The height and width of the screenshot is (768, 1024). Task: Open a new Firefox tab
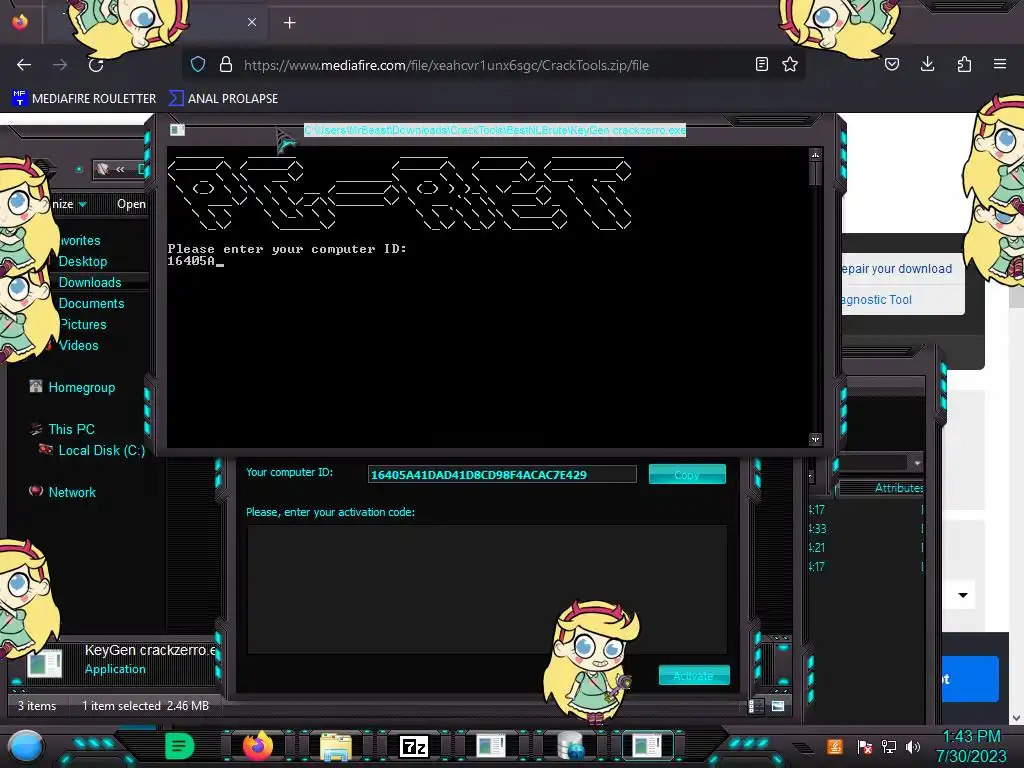(x=289, y=23)
